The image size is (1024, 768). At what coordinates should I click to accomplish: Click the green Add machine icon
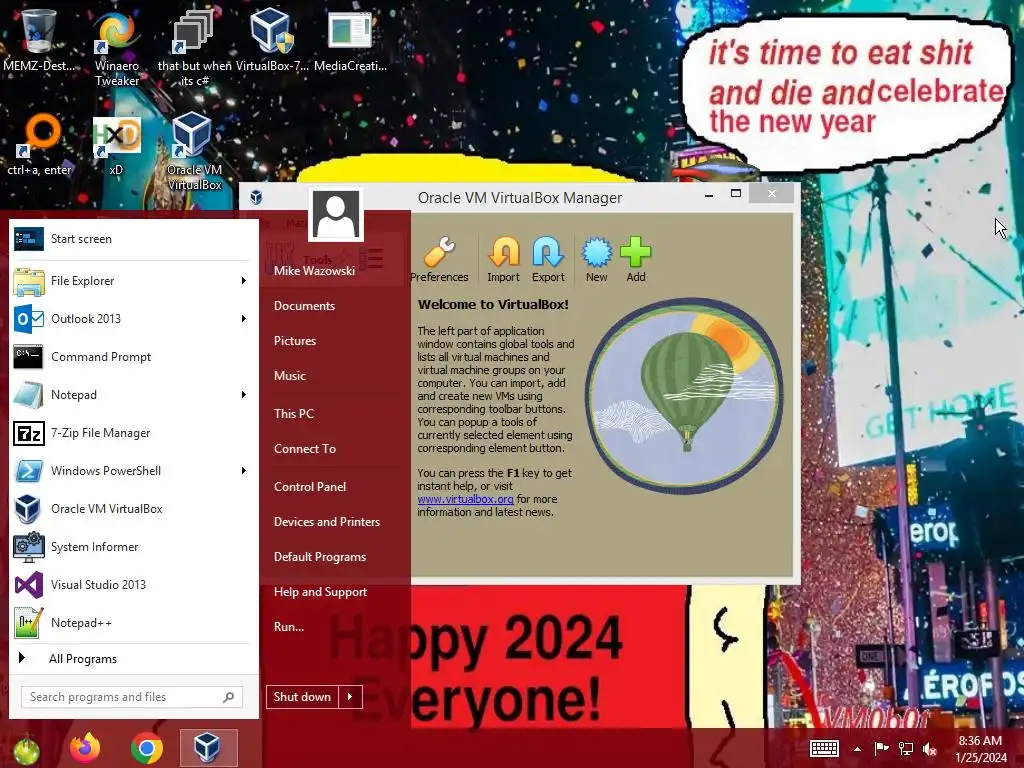point(635,260)
